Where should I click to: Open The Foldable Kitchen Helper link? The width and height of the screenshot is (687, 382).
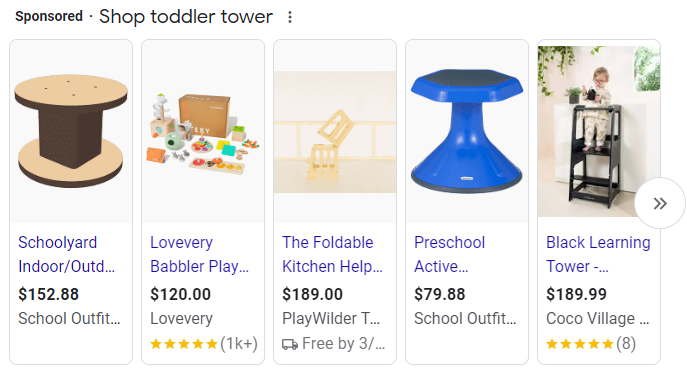point(333,254)
